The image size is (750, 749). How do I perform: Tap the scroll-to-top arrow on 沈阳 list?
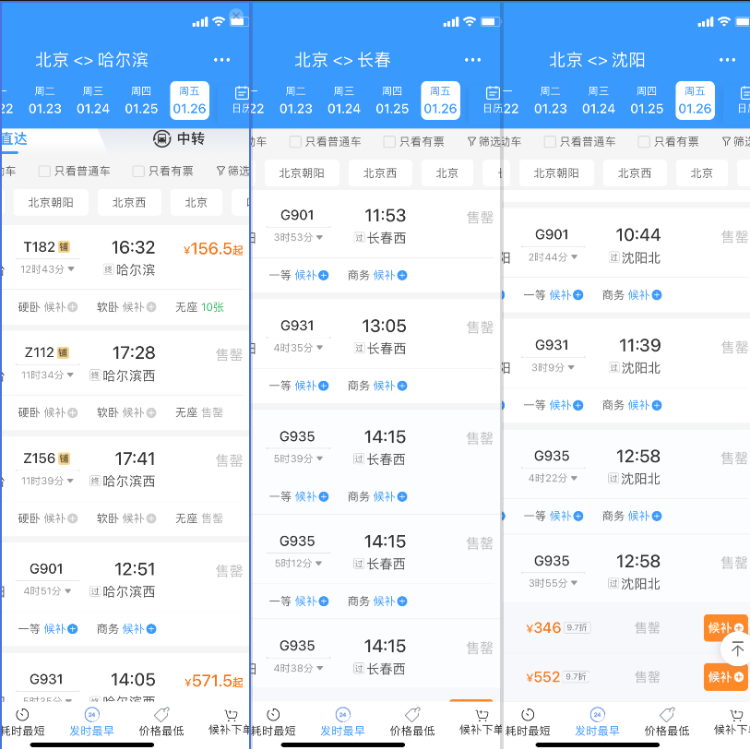737,650
